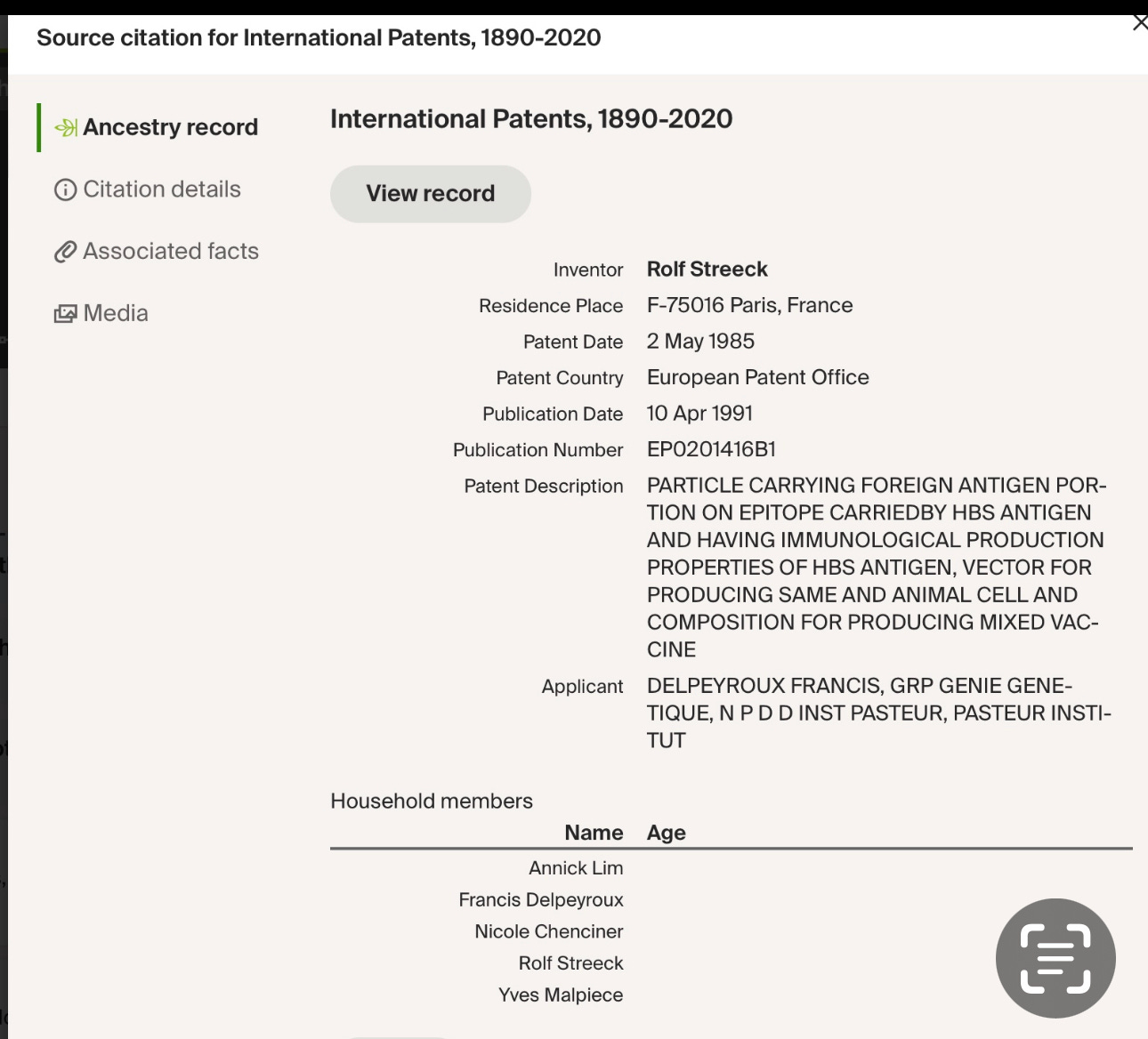This screenshot has height=1039, width=1148.
Task: Click the Patent Country label
Action: click(x=560, y=378)
